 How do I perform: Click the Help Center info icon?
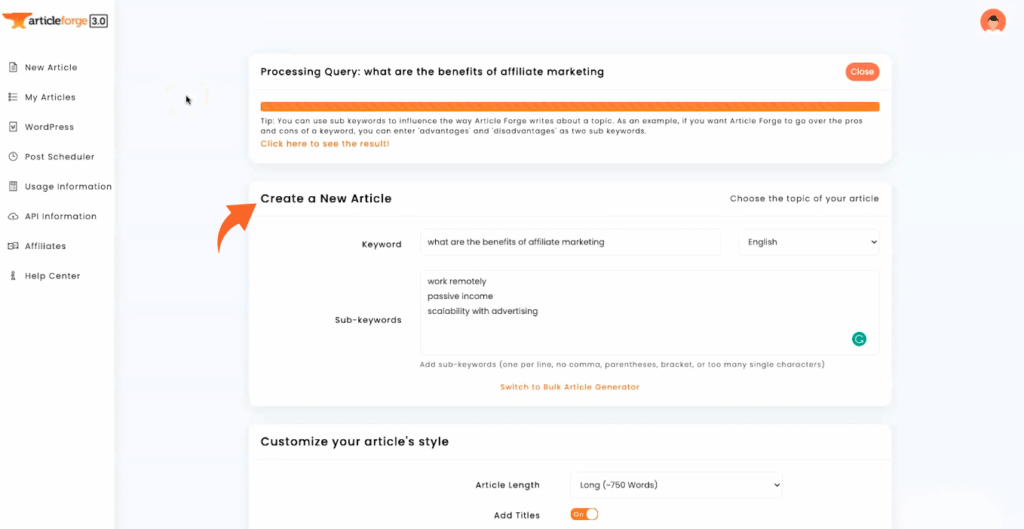click(12, 276)
